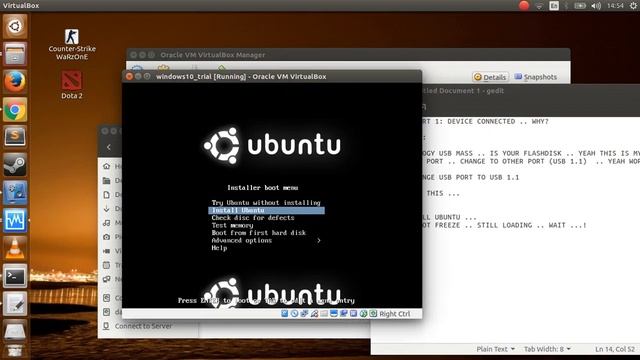Click the gedit text line 'NGE USB PORT TO USB 1.1'
Viewport: 640px width, 360px height.
471,177
